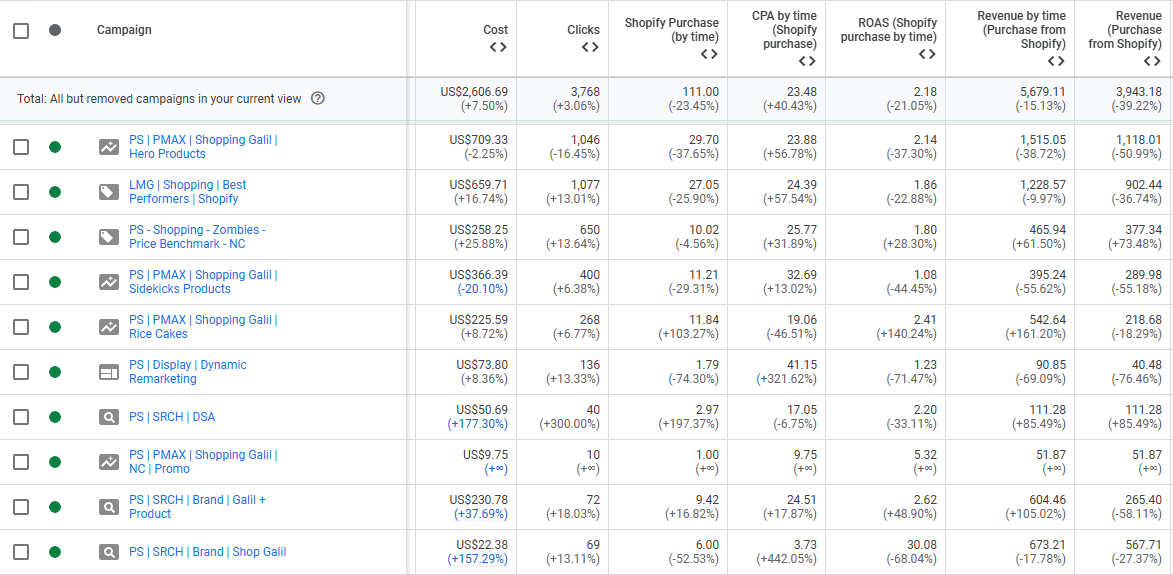This screenshot has width=1173, height=575.
Task: Click green status dot for Brand Shop Galil
Action: point(55,553)
